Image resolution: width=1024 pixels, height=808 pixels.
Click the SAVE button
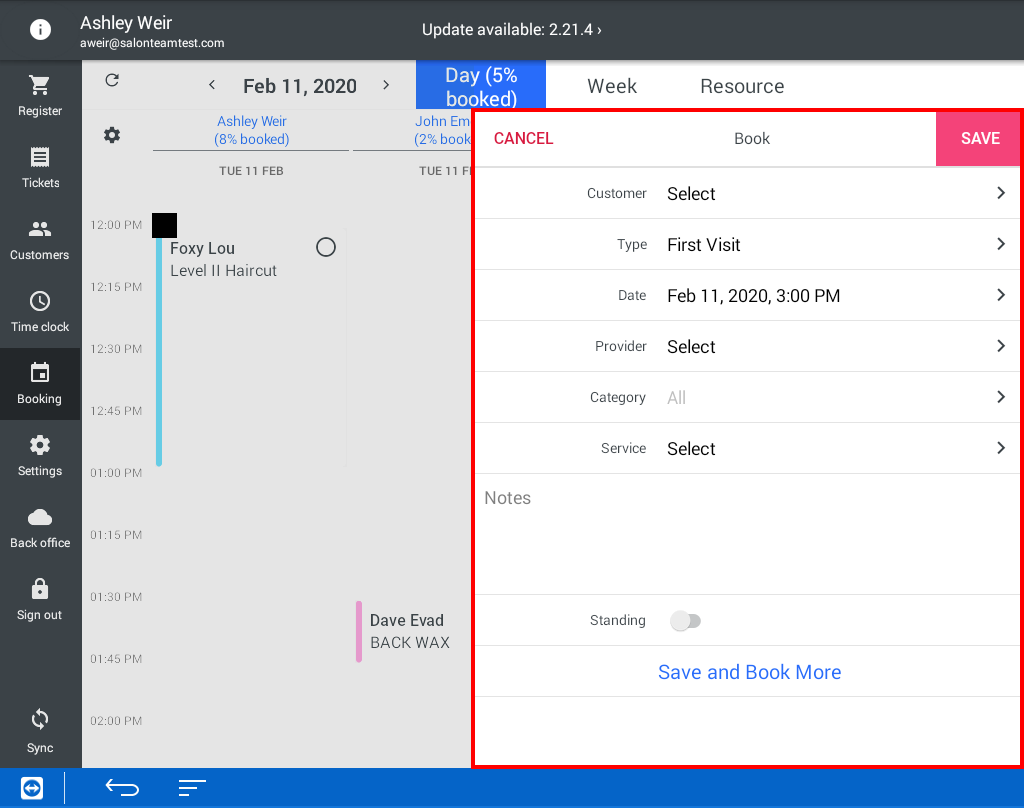[979, 139]
